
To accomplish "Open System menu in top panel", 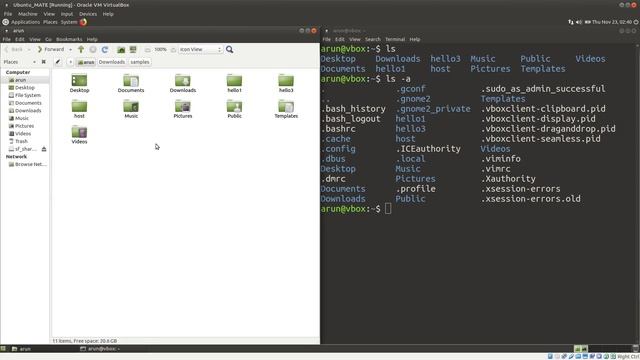I will pyautogui.click(x=69, y=22).
